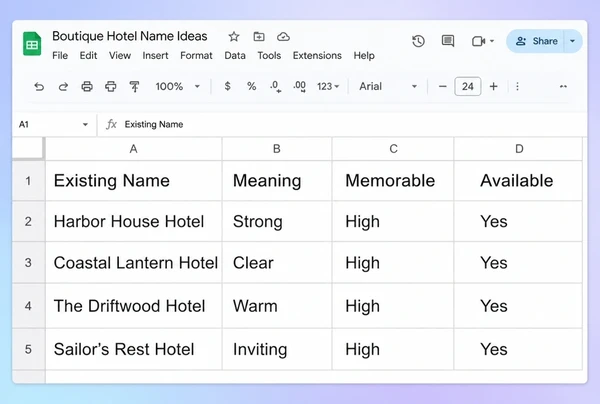Select column A header
Image resolution: width=600 pixels, height=404 pixels.
134,149
